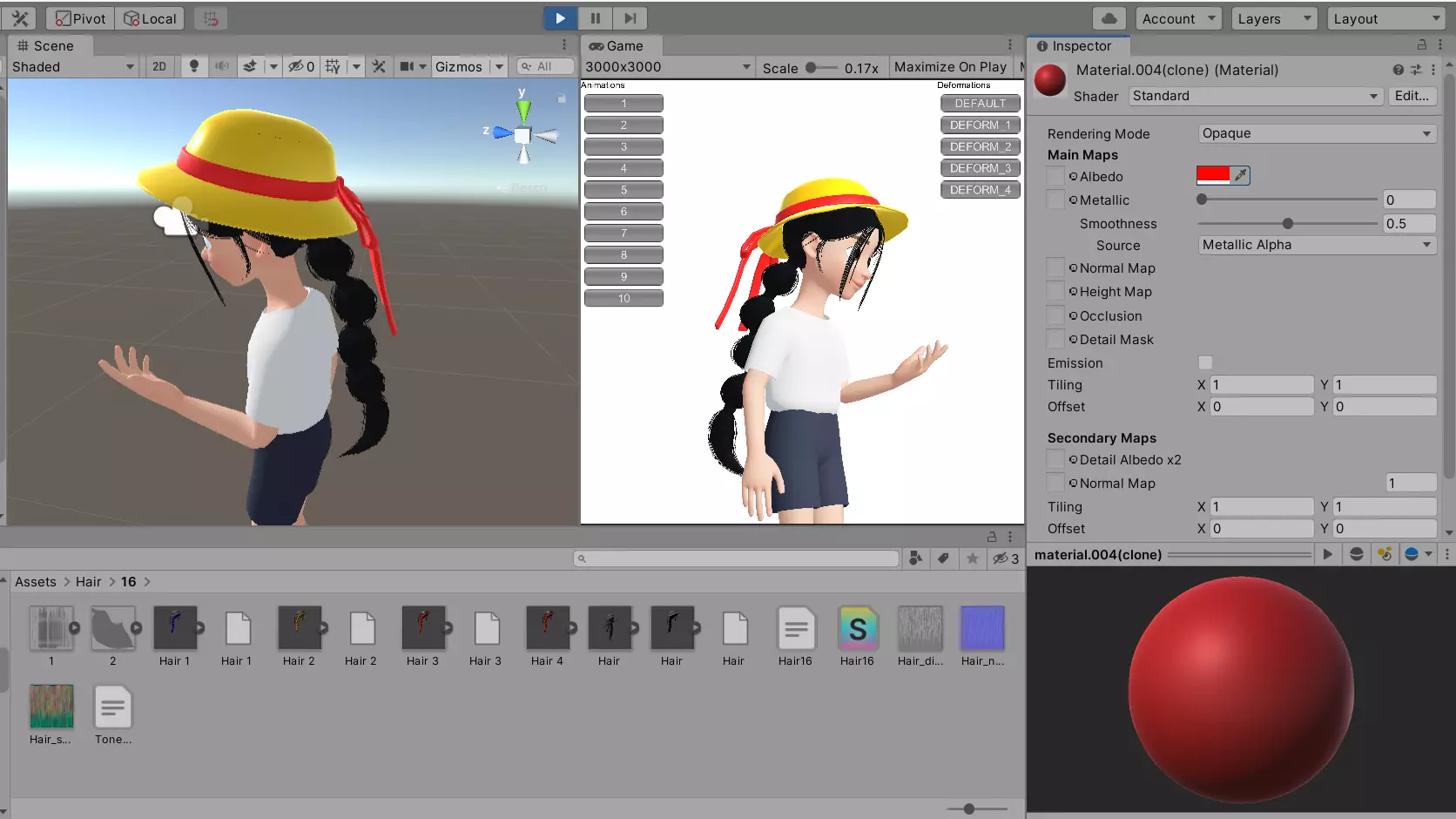
Task: Open Scene camera settings
Action: [407, 66]
